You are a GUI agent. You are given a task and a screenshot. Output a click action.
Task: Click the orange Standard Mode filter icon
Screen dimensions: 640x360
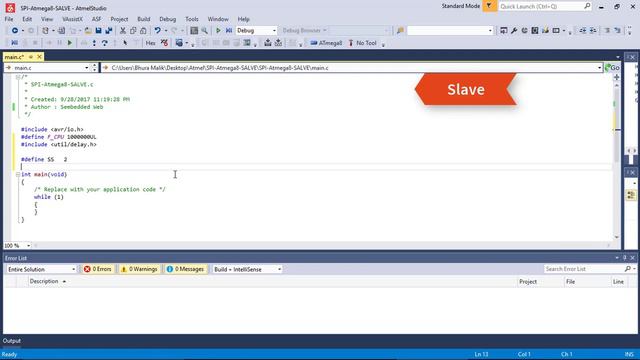[x=489, y=6]
